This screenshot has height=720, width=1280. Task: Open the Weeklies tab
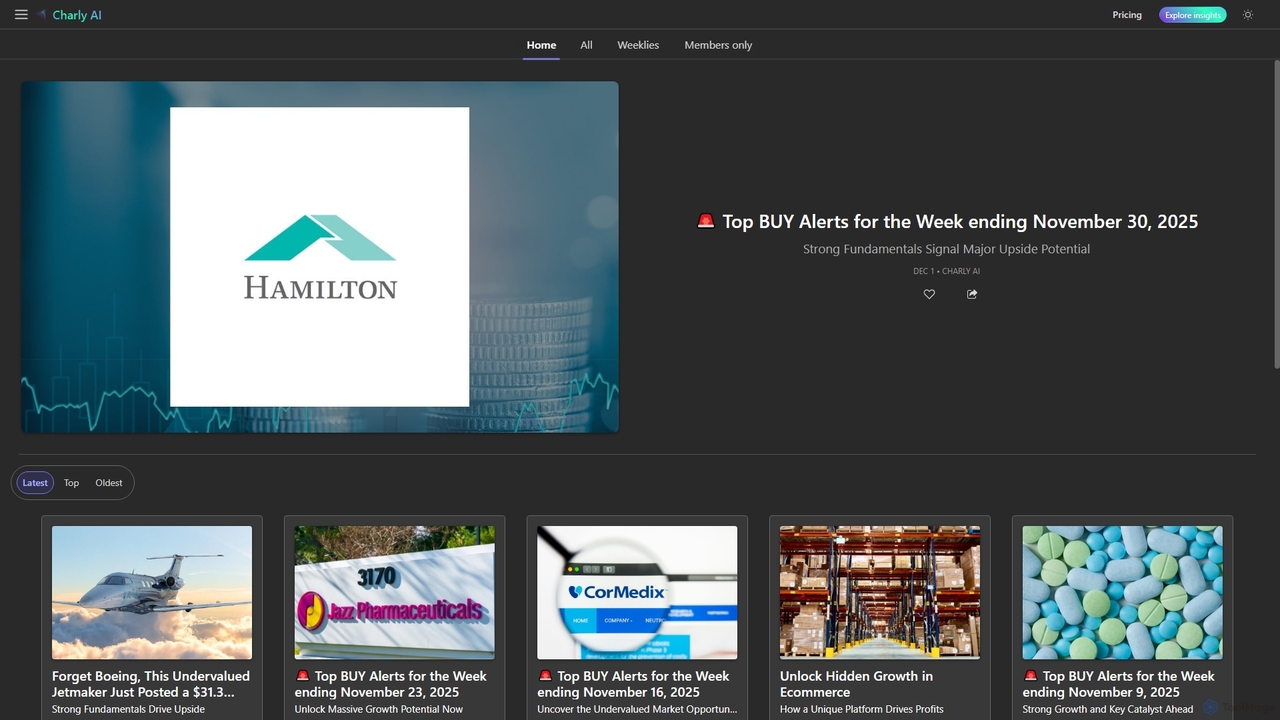[638, 45]
